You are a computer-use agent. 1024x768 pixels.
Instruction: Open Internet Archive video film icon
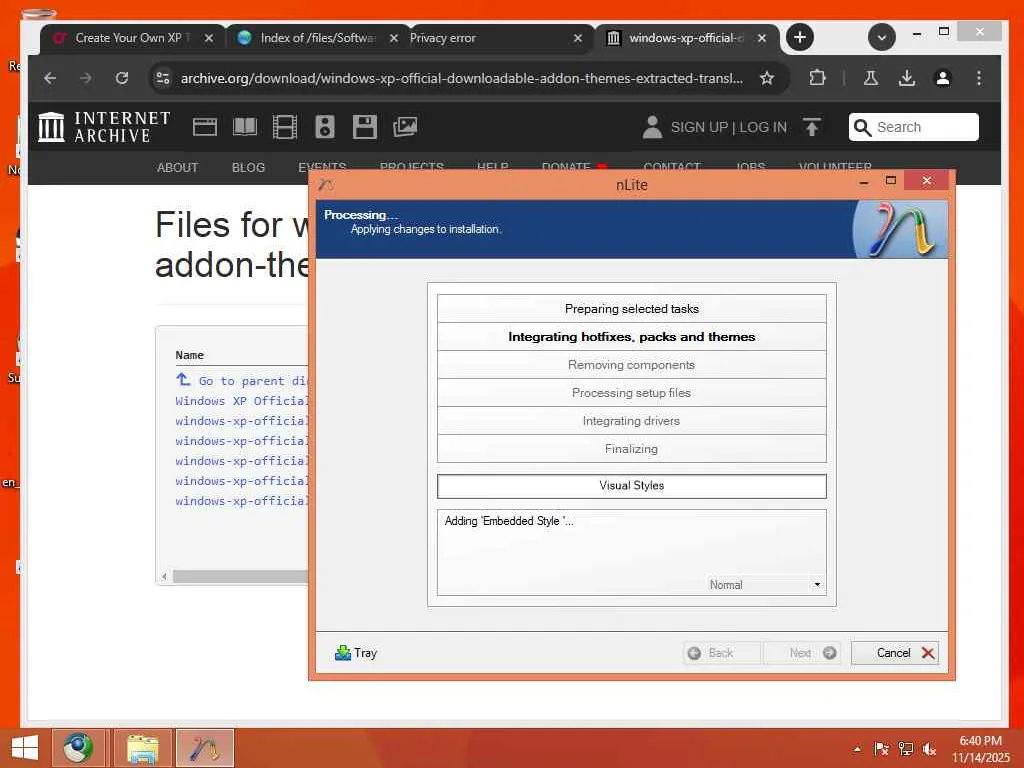tap(285, 127)
